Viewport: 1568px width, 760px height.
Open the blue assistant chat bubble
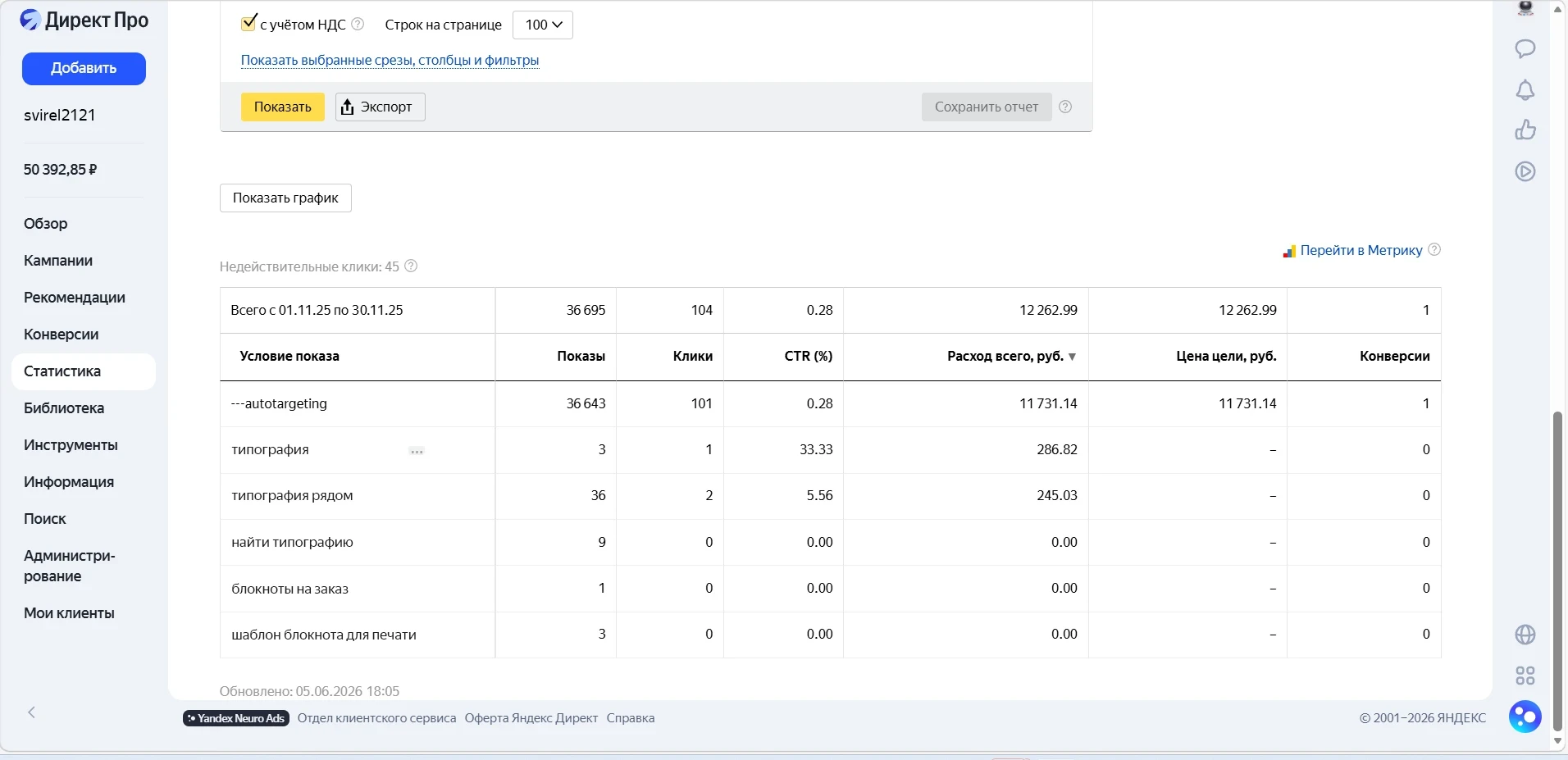1525,717
